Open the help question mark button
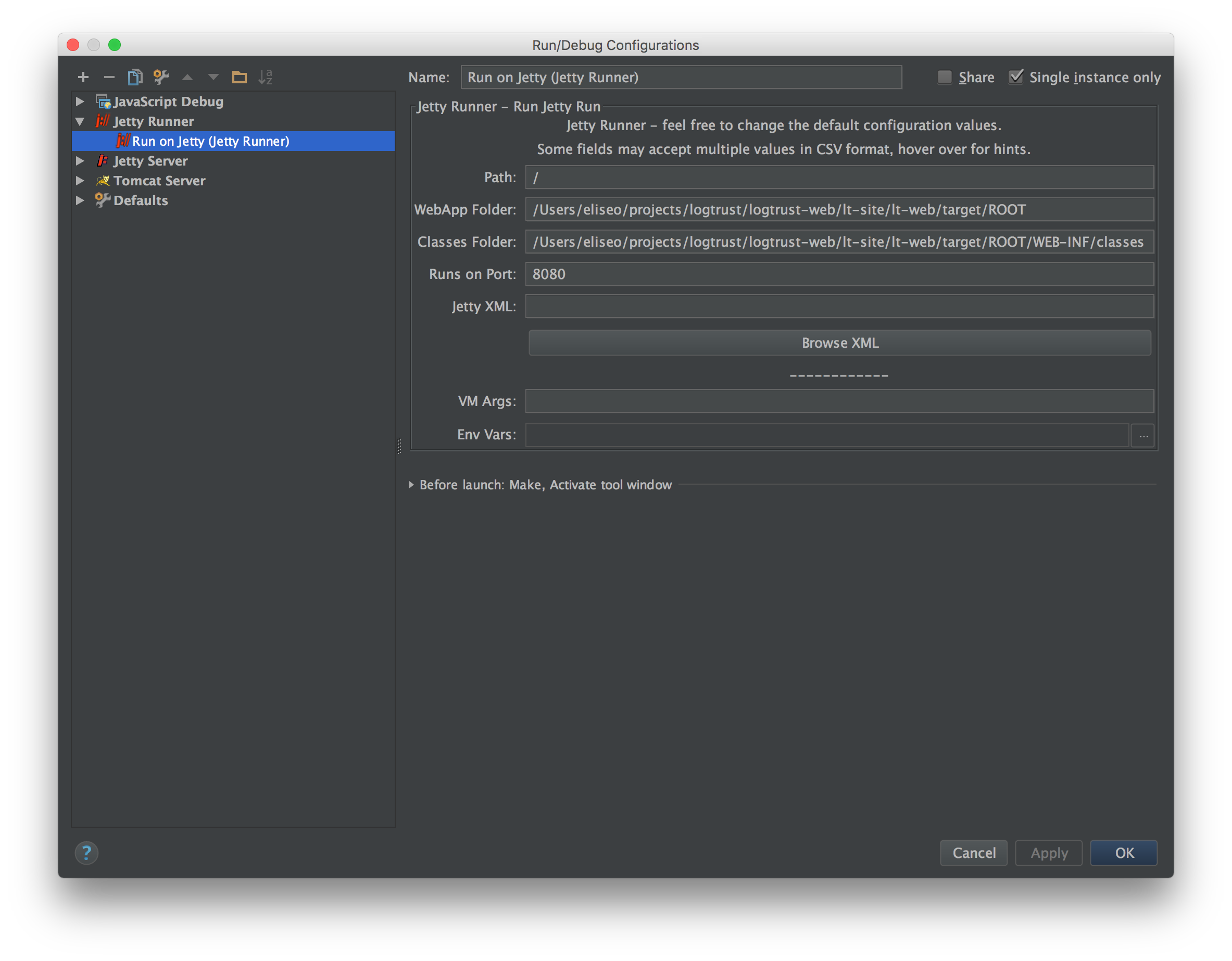The image size is (1232, 961). click(86, 853)
